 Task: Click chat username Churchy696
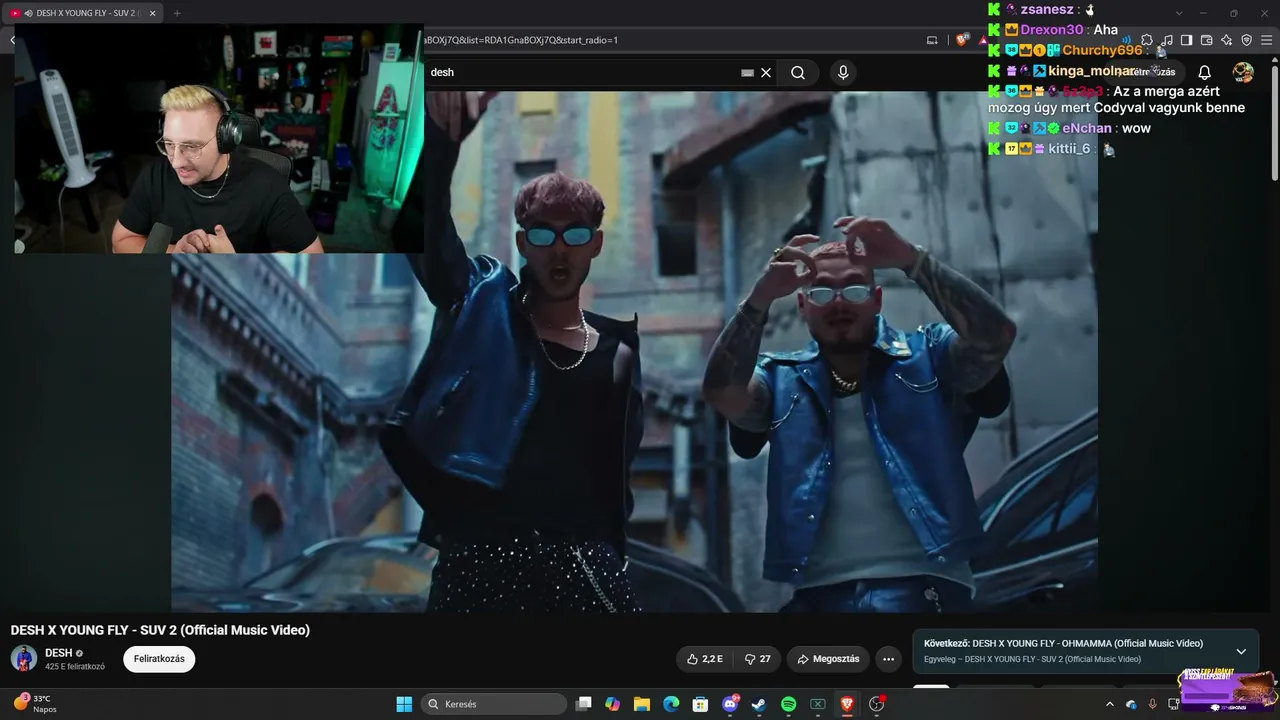(x=1102, y=50)
